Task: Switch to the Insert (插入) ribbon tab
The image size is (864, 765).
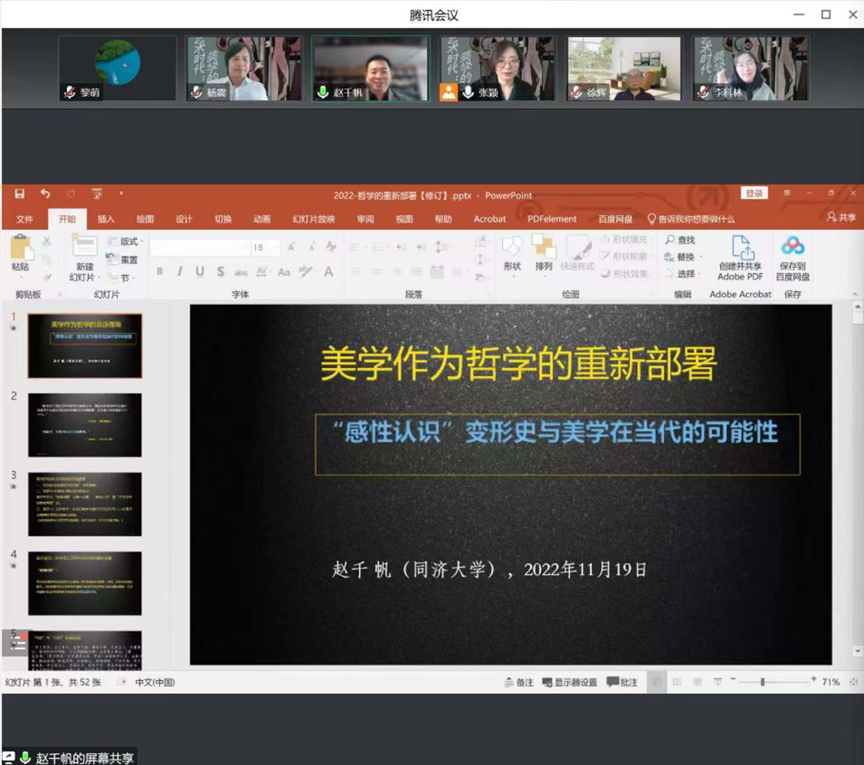Action: (x=106, y=219)
